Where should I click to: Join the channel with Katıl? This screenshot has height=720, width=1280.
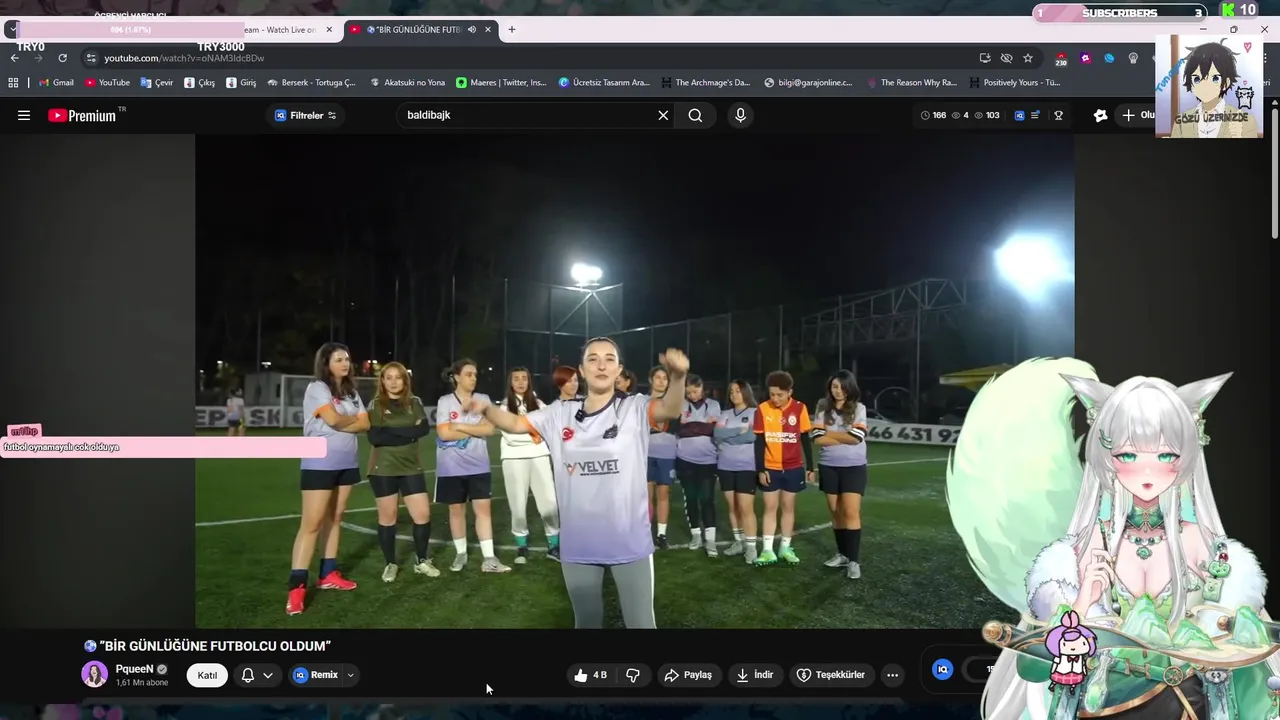(207, 675)
